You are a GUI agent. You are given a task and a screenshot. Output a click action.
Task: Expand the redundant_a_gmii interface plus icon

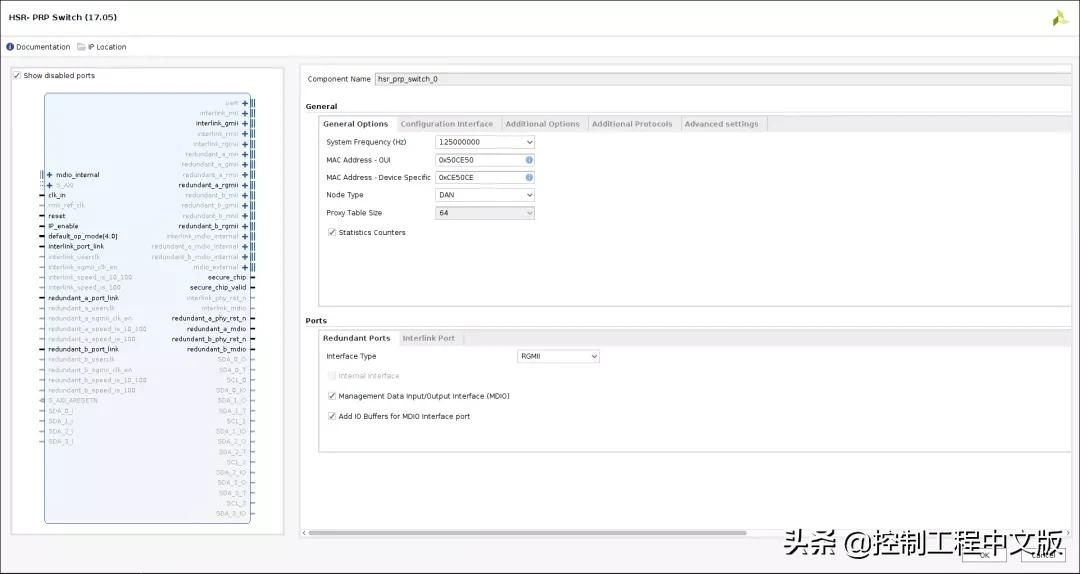click(x=245, y=165)
